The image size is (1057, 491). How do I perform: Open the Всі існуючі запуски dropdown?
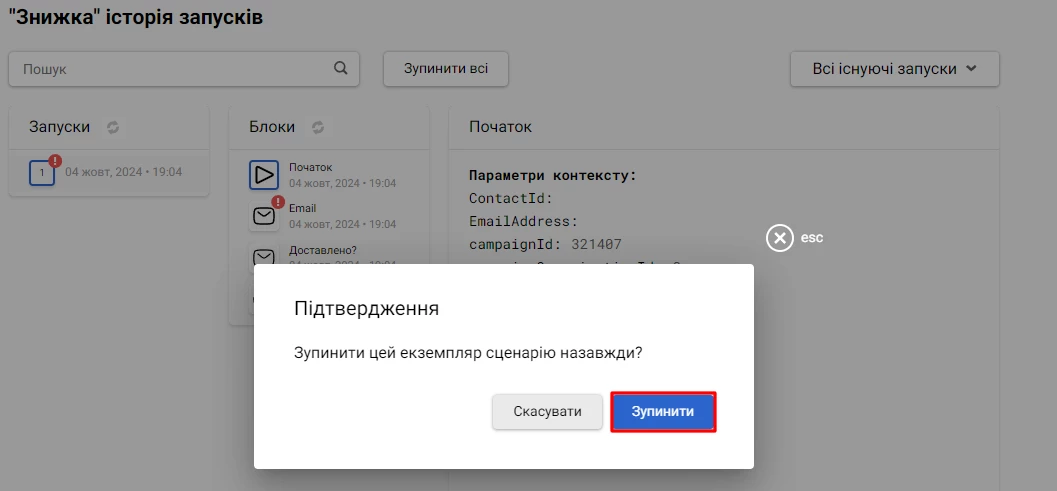[895, 69]
